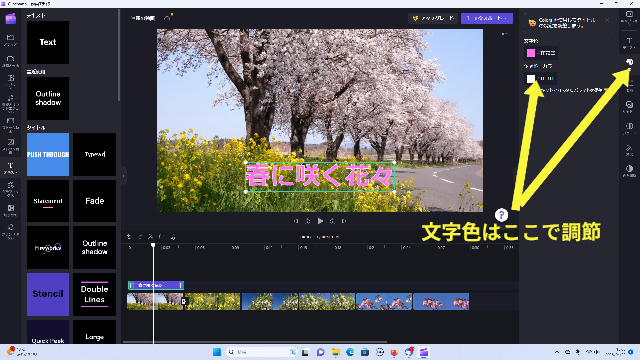The width and height of the screenshot is (640, 360).
Task: Select the last pink blossom clip on timeline
Action: click(x=441, y=301)
